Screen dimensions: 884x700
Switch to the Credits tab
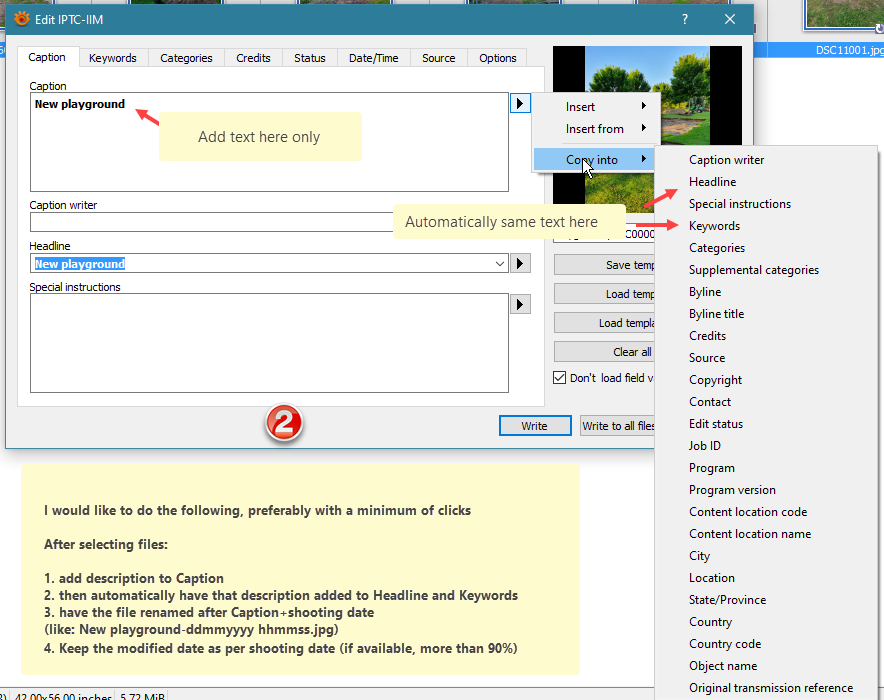pos(253,58)
